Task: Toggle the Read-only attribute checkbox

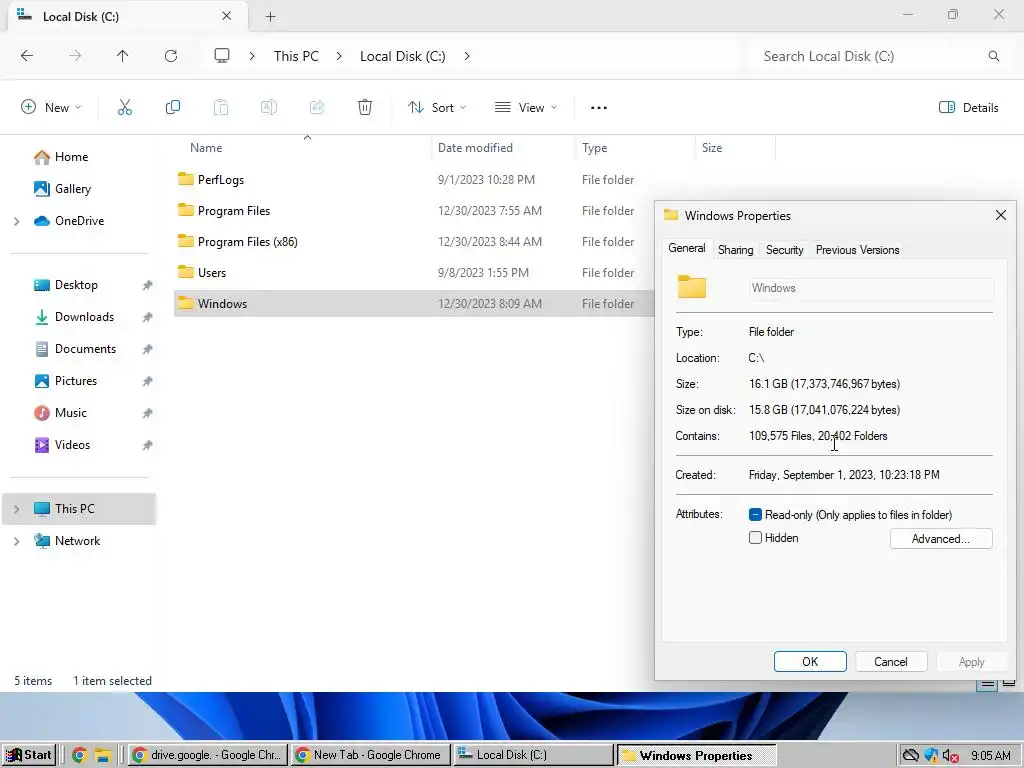Action: [755, 515]
